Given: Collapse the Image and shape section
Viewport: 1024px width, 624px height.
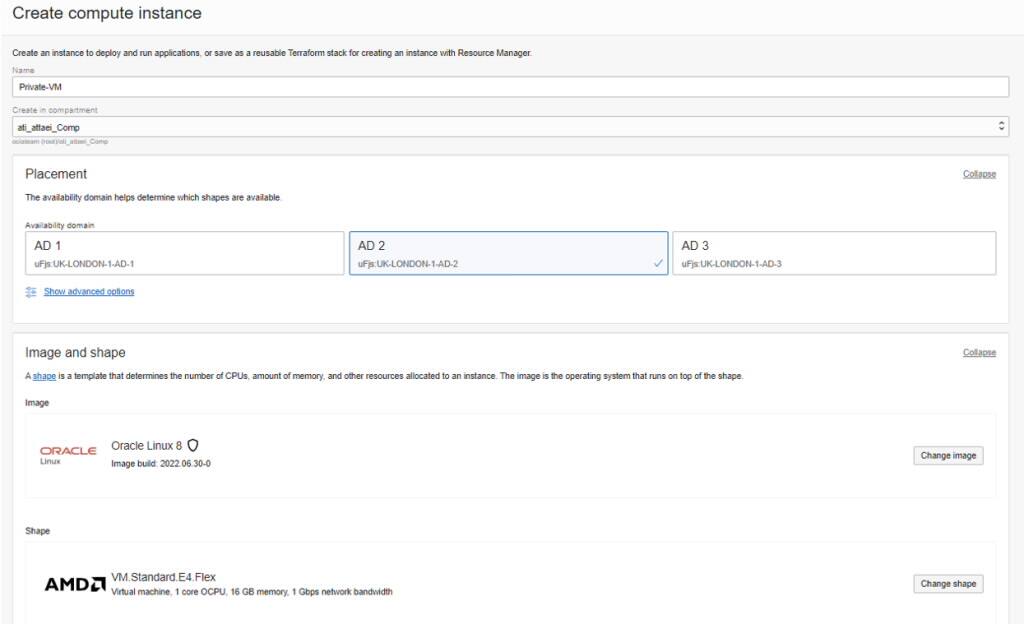Looking at the screenshot, I should pyautogui.click(x=979, y=352).
